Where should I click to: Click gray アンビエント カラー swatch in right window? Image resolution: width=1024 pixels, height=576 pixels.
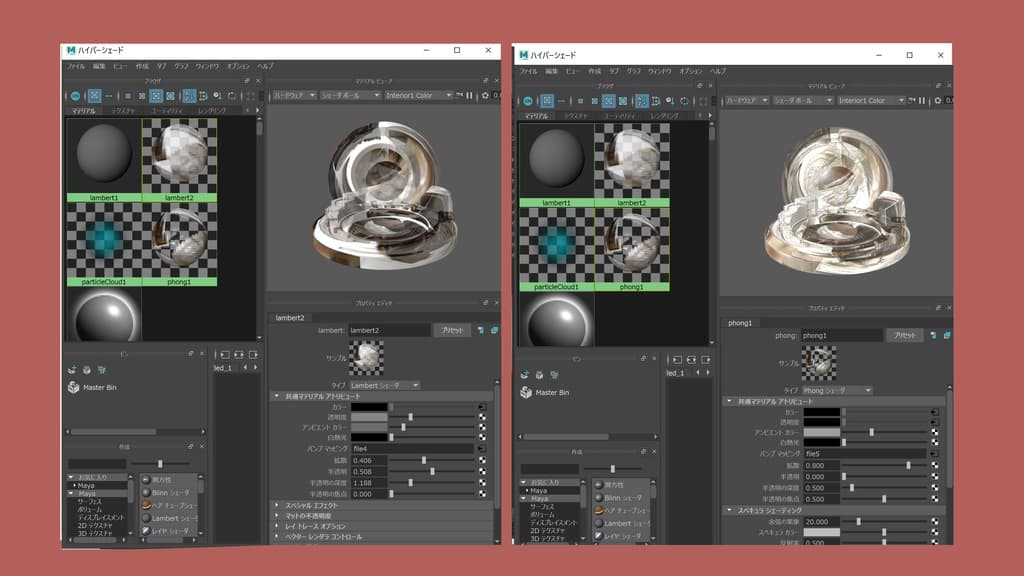point(822,432)
